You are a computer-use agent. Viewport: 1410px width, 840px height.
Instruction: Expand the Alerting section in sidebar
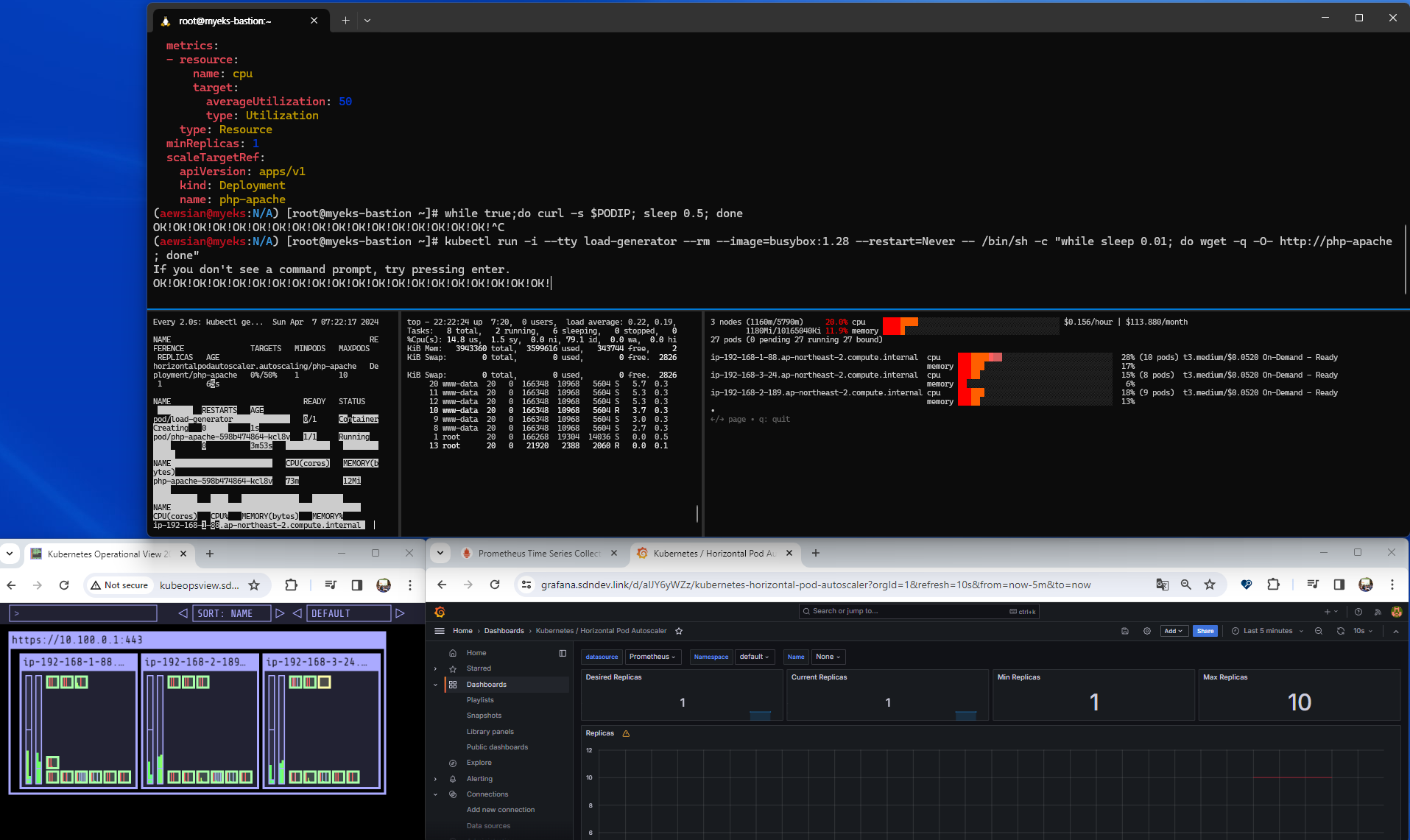(x=435, y=779)
